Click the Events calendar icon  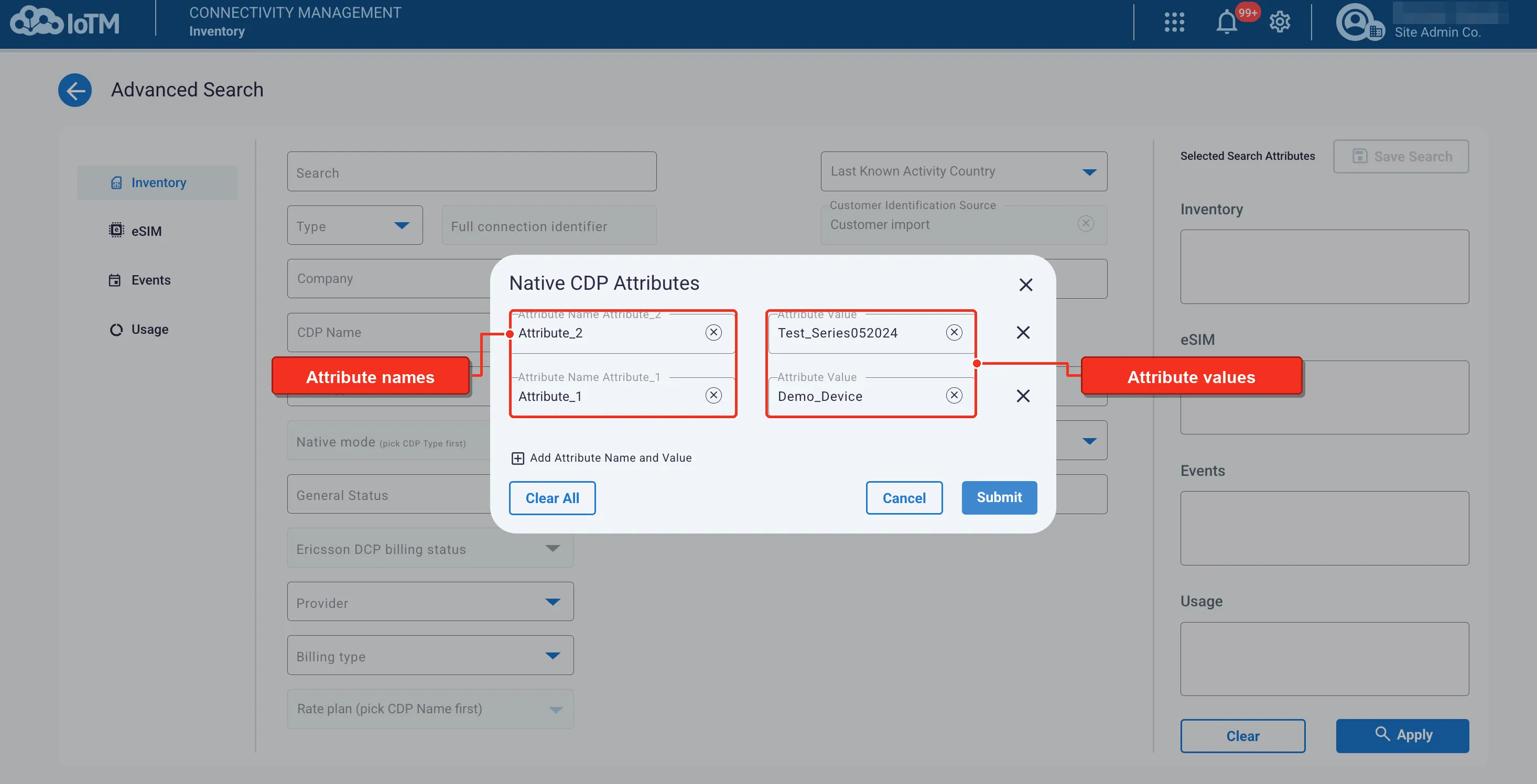tap(115, 280)
